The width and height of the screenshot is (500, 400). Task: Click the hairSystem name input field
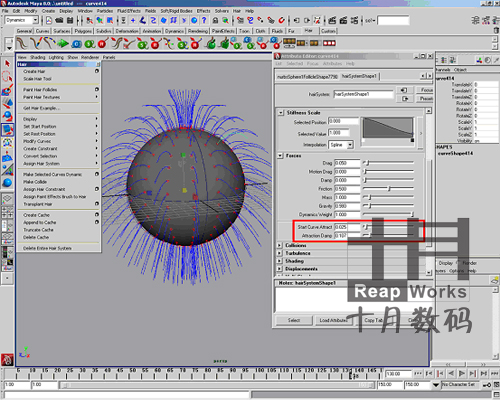point(364,94)
